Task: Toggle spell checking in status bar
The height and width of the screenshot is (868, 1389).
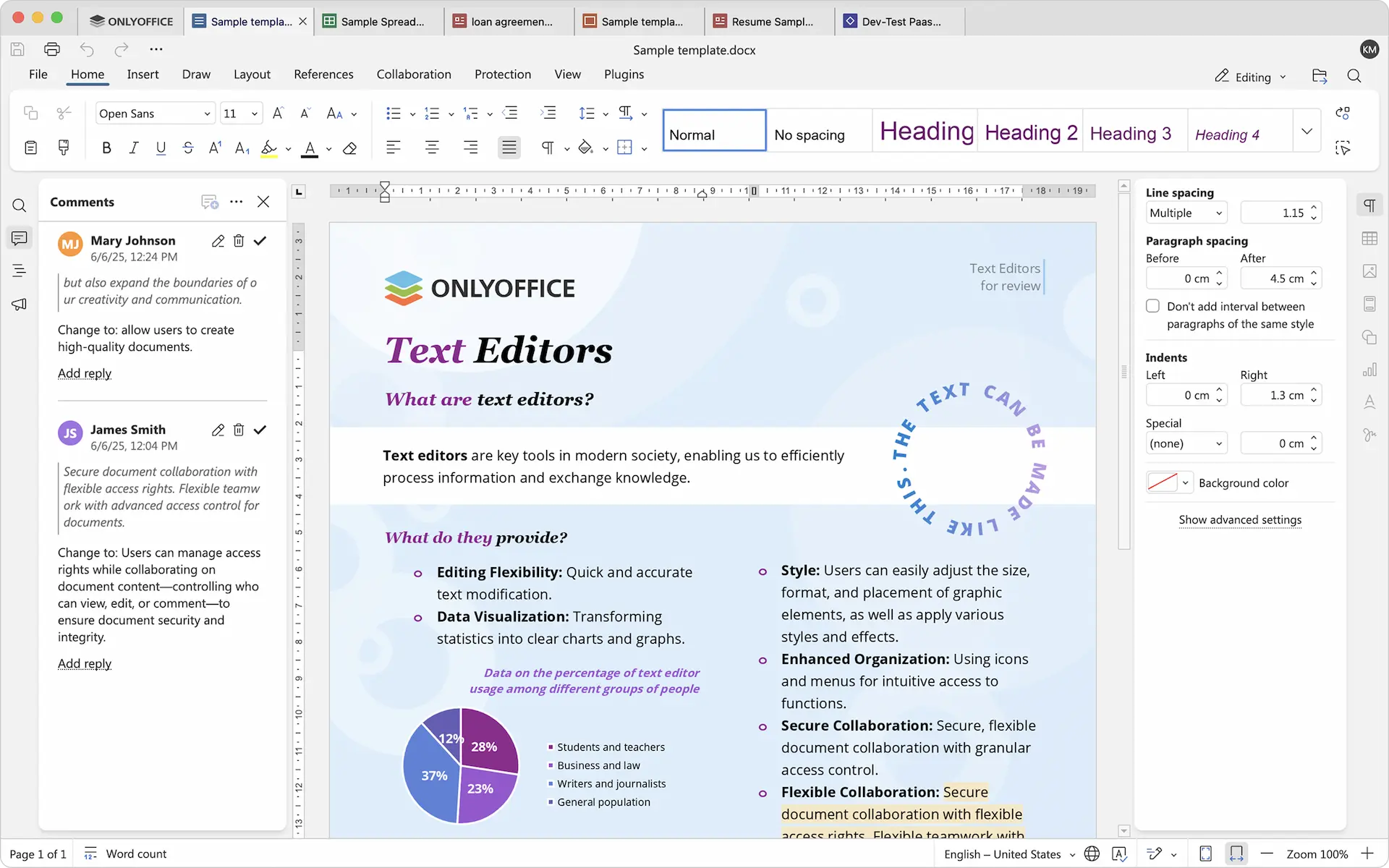Action: [x=1120, y=854]
